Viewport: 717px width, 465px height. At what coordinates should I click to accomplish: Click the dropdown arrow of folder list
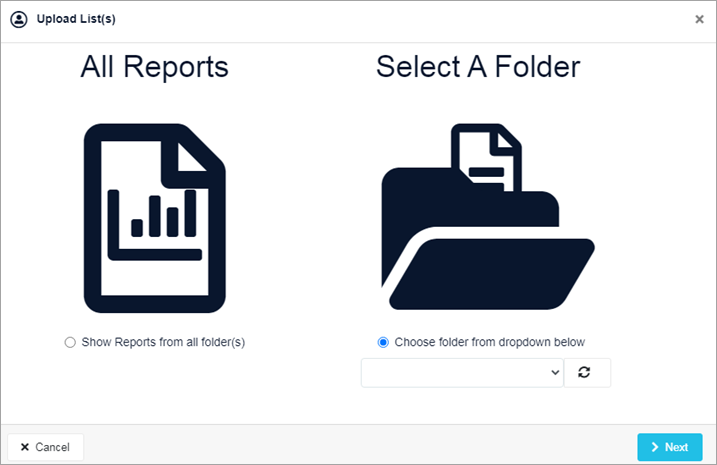pos(555,373)
